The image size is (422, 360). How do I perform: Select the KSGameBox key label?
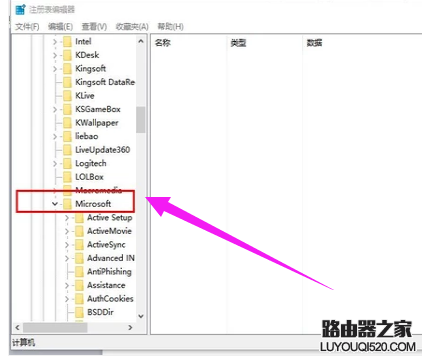98,109
